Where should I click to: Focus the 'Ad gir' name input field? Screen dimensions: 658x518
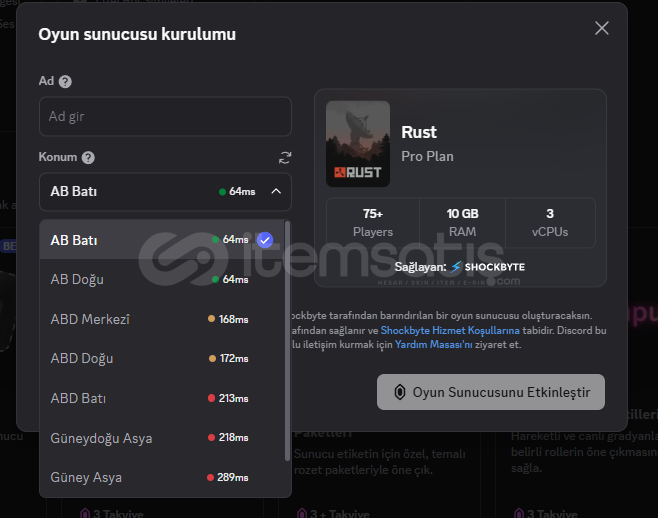coord(165,116)
